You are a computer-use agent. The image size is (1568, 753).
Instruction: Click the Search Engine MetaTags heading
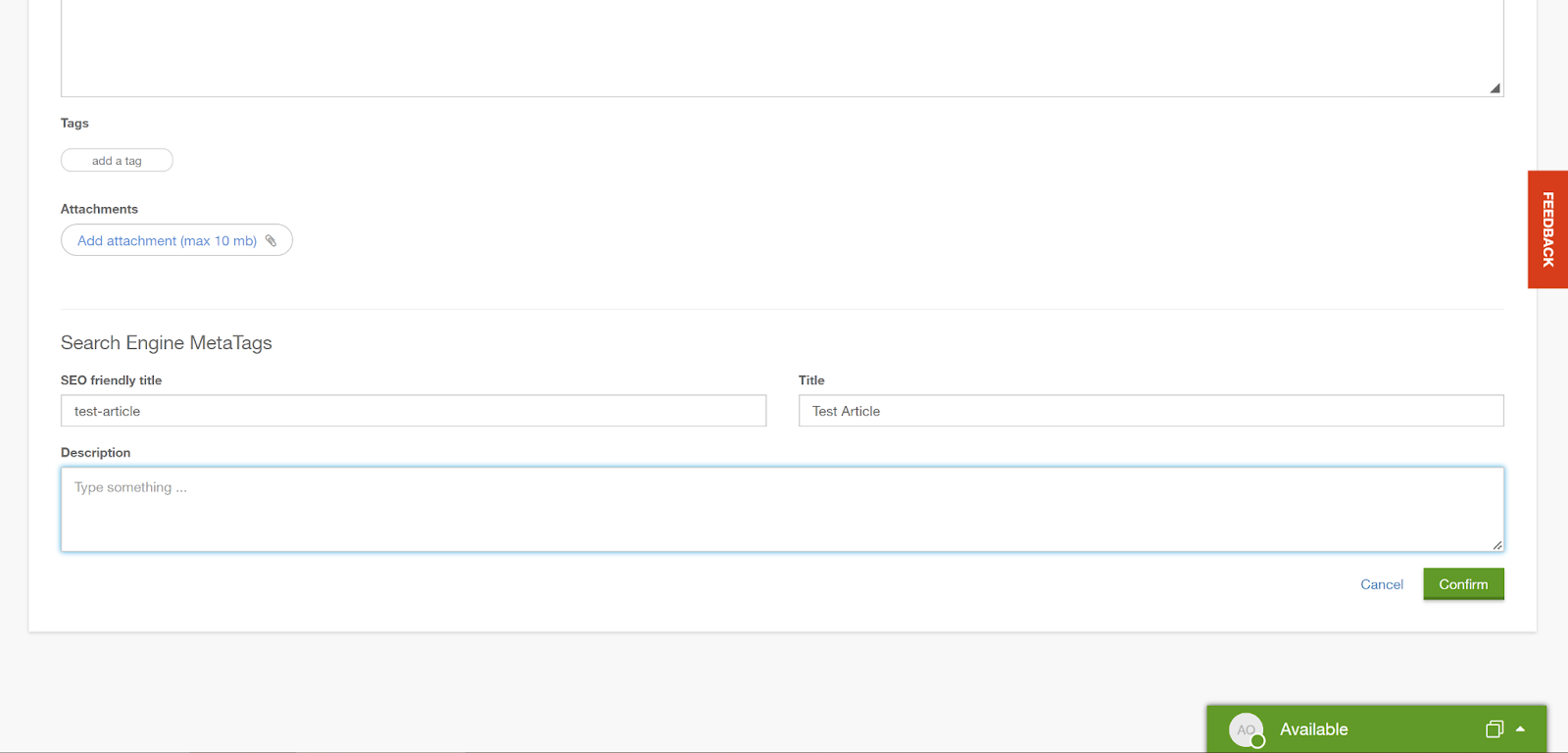click(x=167, y=343)
